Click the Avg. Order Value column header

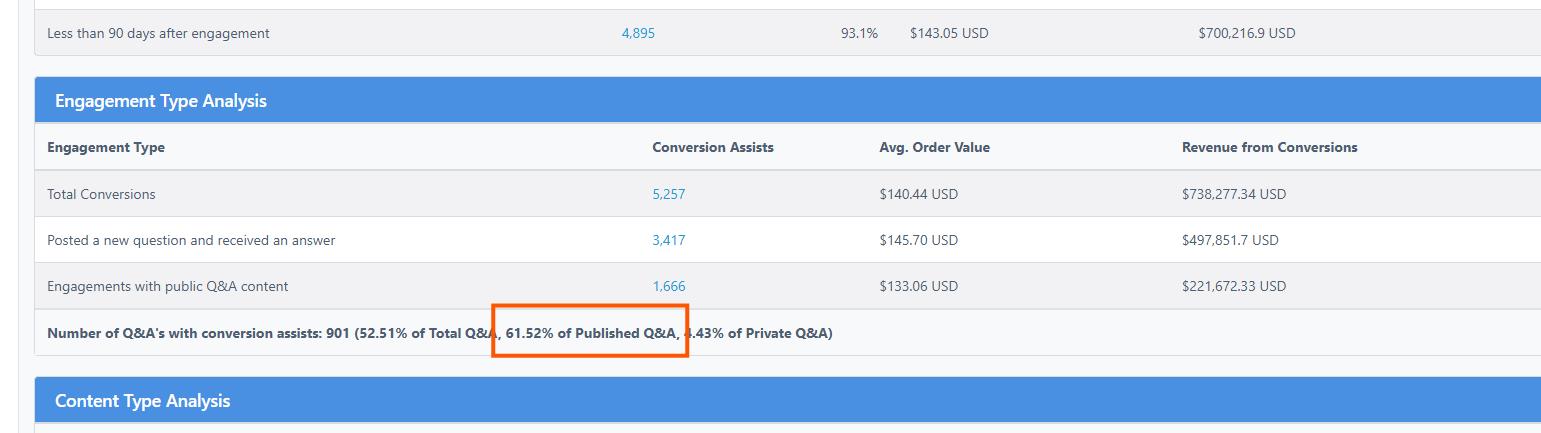pos(934,147)
